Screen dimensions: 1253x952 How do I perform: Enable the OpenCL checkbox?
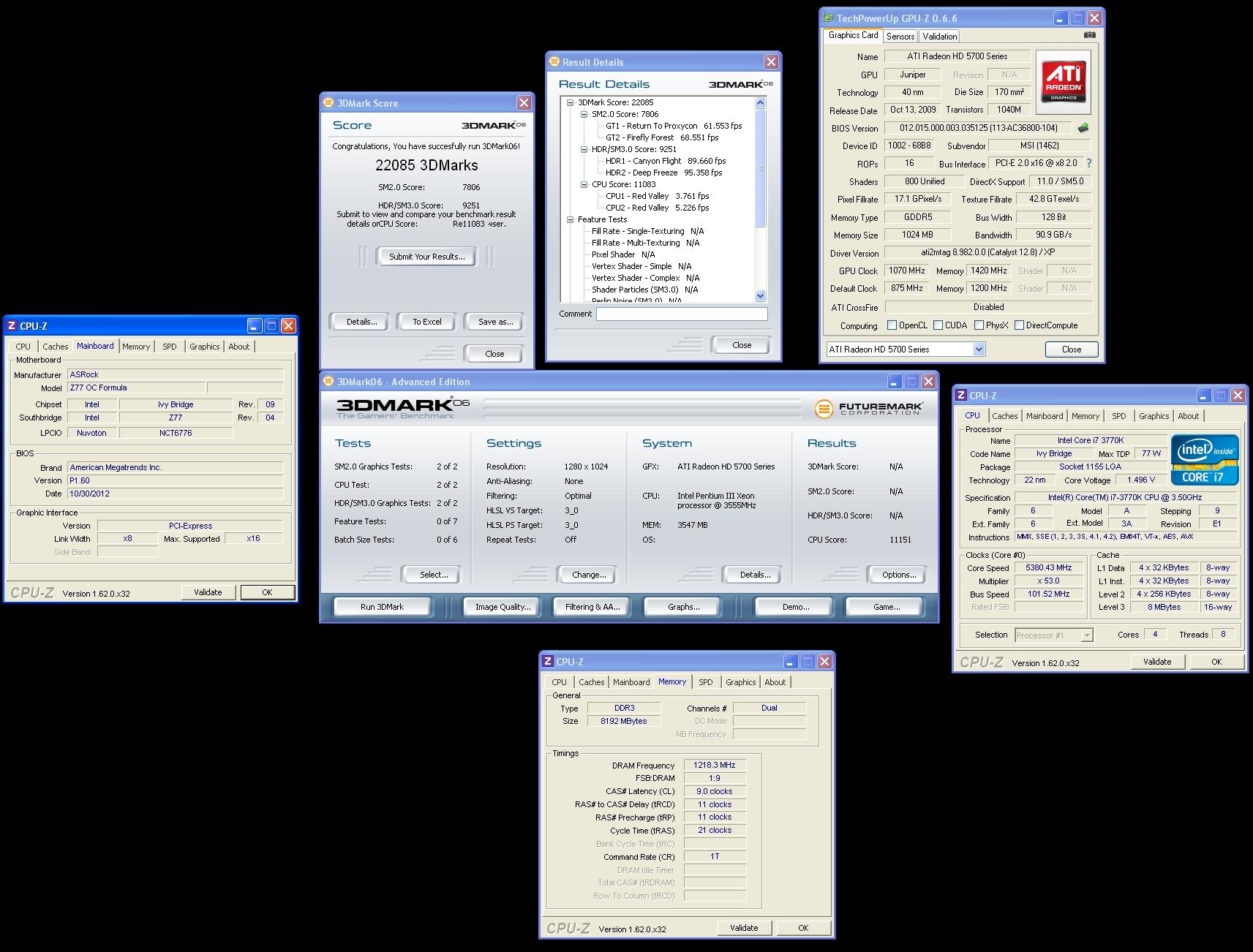click(x=892, y=325)
